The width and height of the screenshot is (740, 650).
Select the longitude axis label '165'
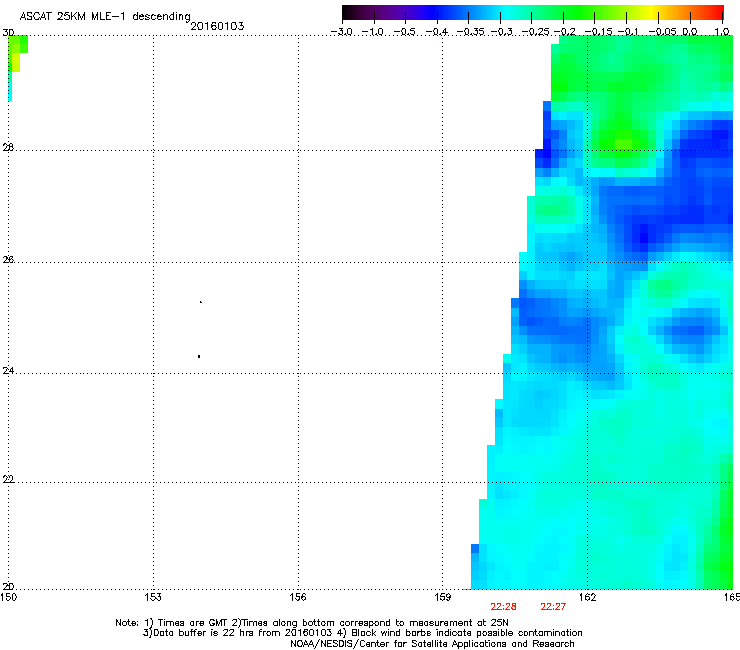(732, 597)
